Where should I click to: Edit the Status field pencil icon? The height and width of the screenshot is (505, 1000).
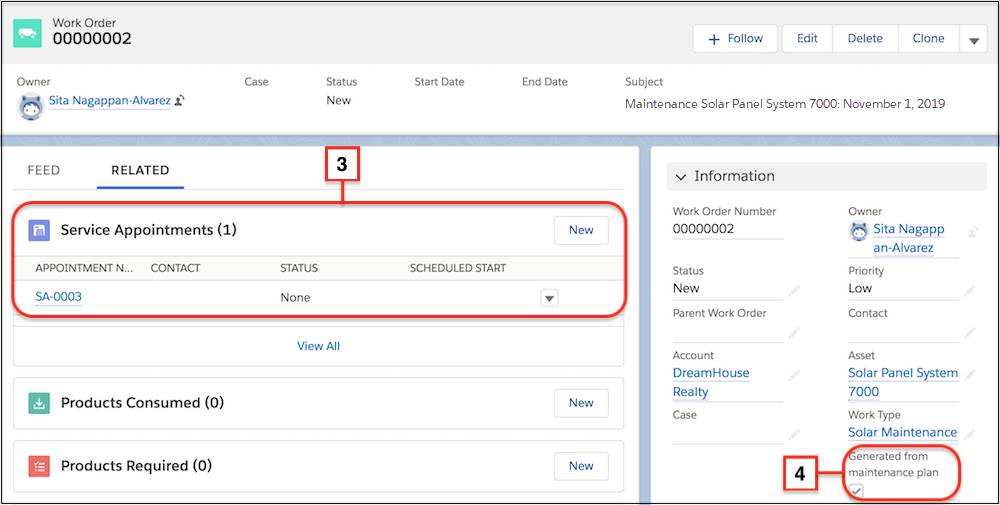(794, 291)
